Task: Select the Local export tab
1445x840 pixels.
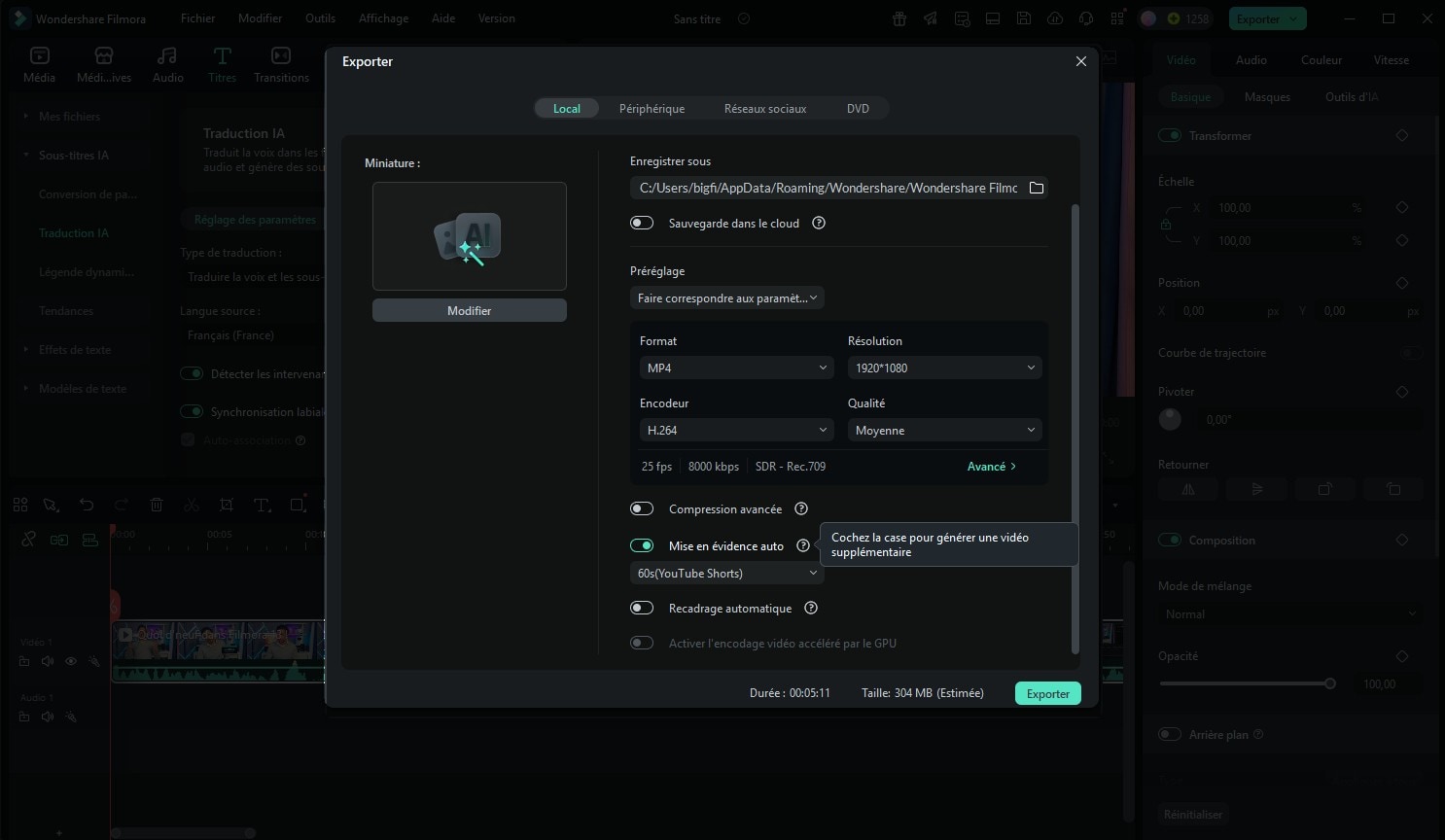Action: [567, 109]
